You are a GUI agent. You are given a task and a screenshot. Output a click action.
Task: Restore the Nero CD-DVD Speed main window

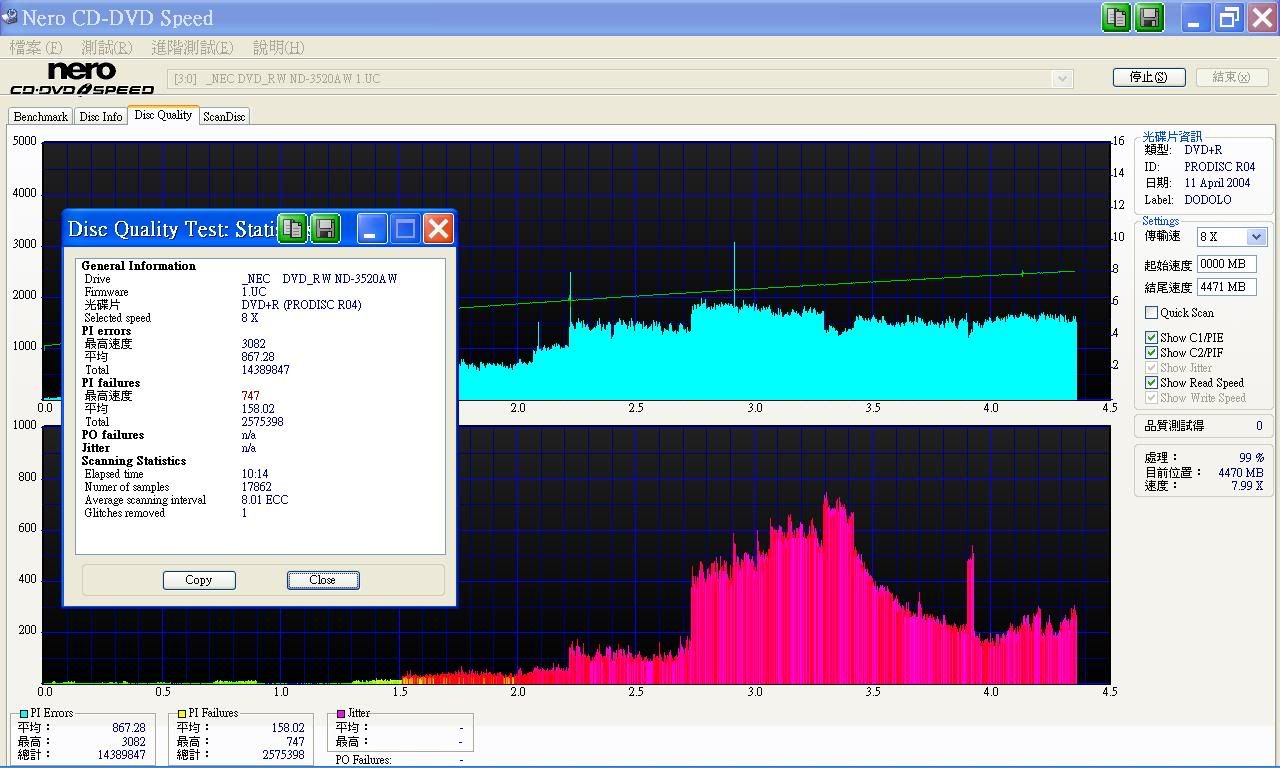(x=1229, y=18)
